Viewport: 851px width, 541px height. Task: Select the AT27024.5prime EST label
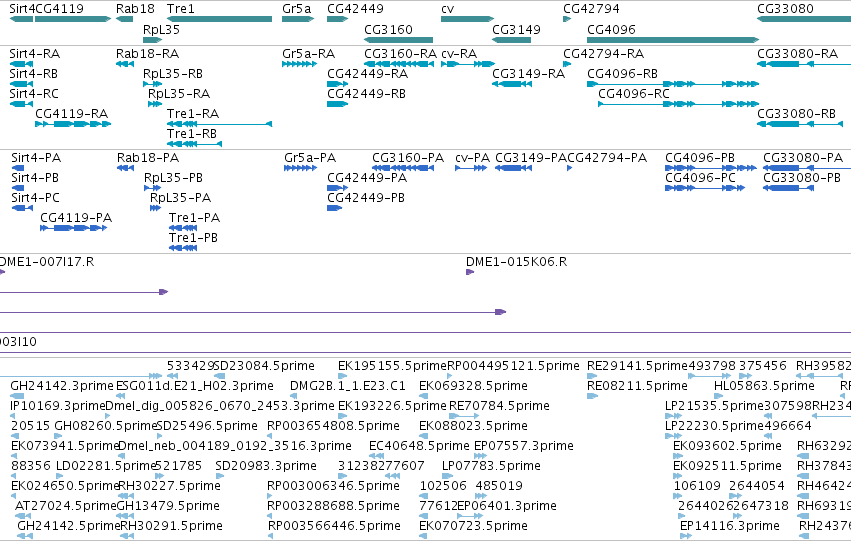(x=66, y=506)
